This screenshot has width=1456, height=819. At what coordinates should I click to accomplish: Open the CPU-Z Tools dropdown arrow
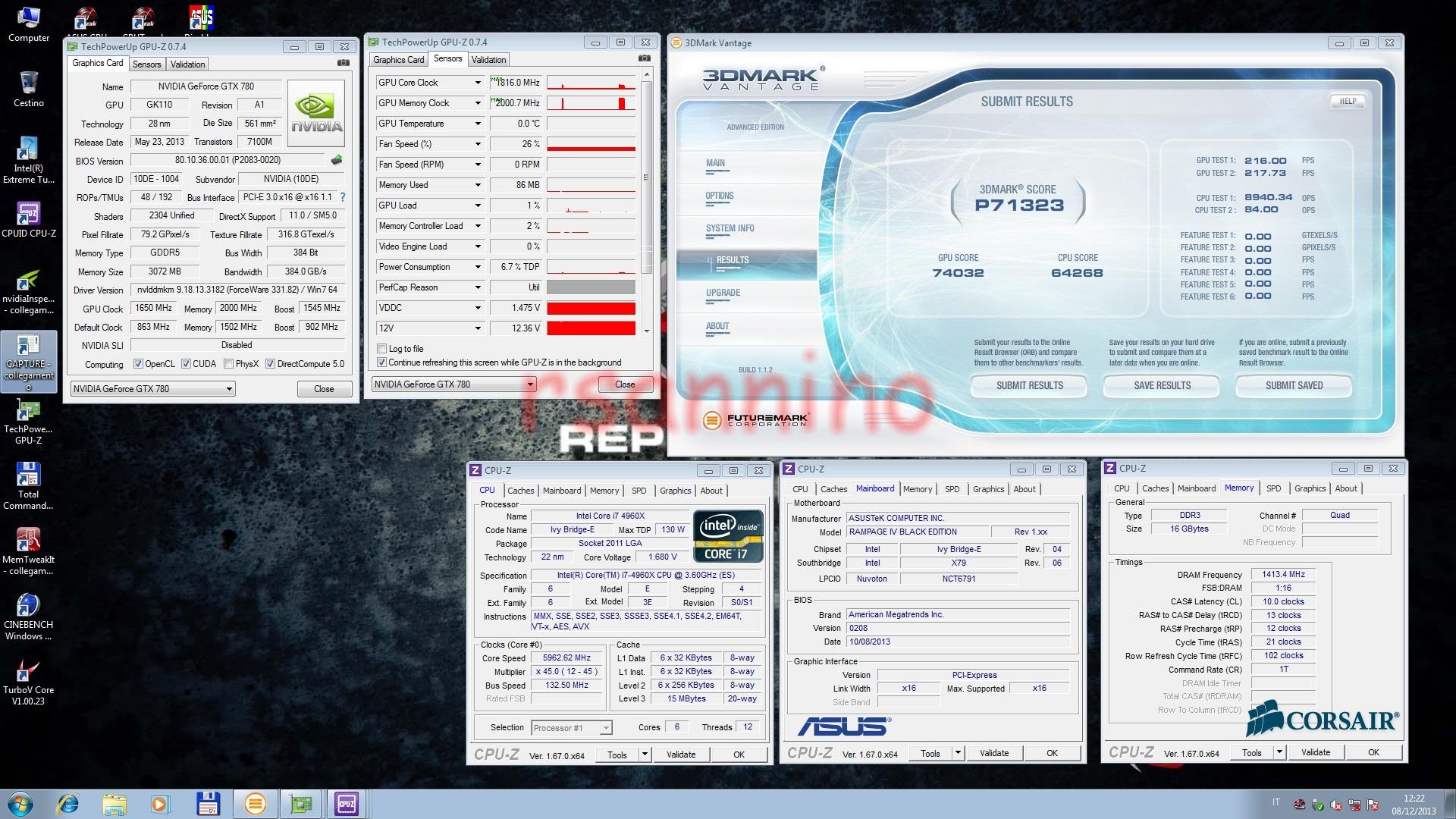645,754
